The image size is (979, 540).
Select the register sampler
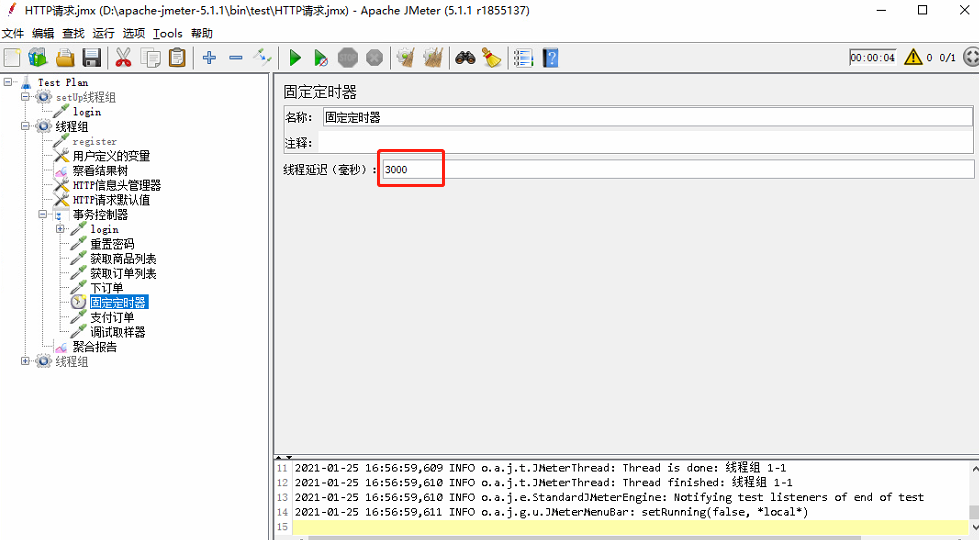coord(94,142)
